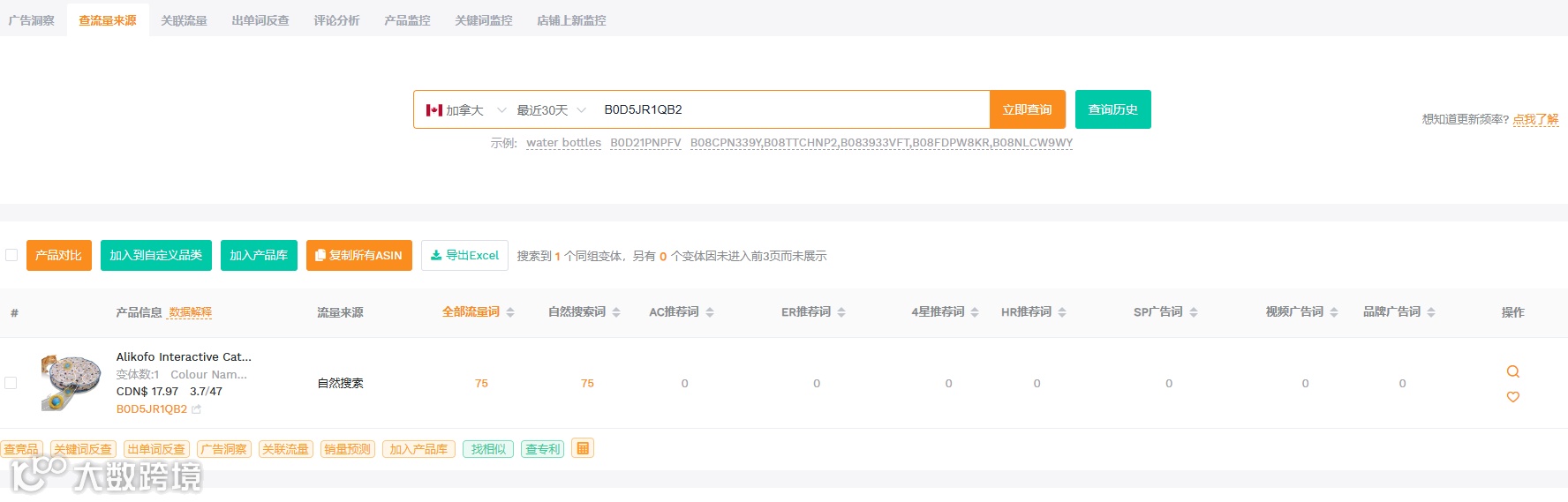
Task: Expand the 最近30天 time range dropdown
Action: click(581, 110)
